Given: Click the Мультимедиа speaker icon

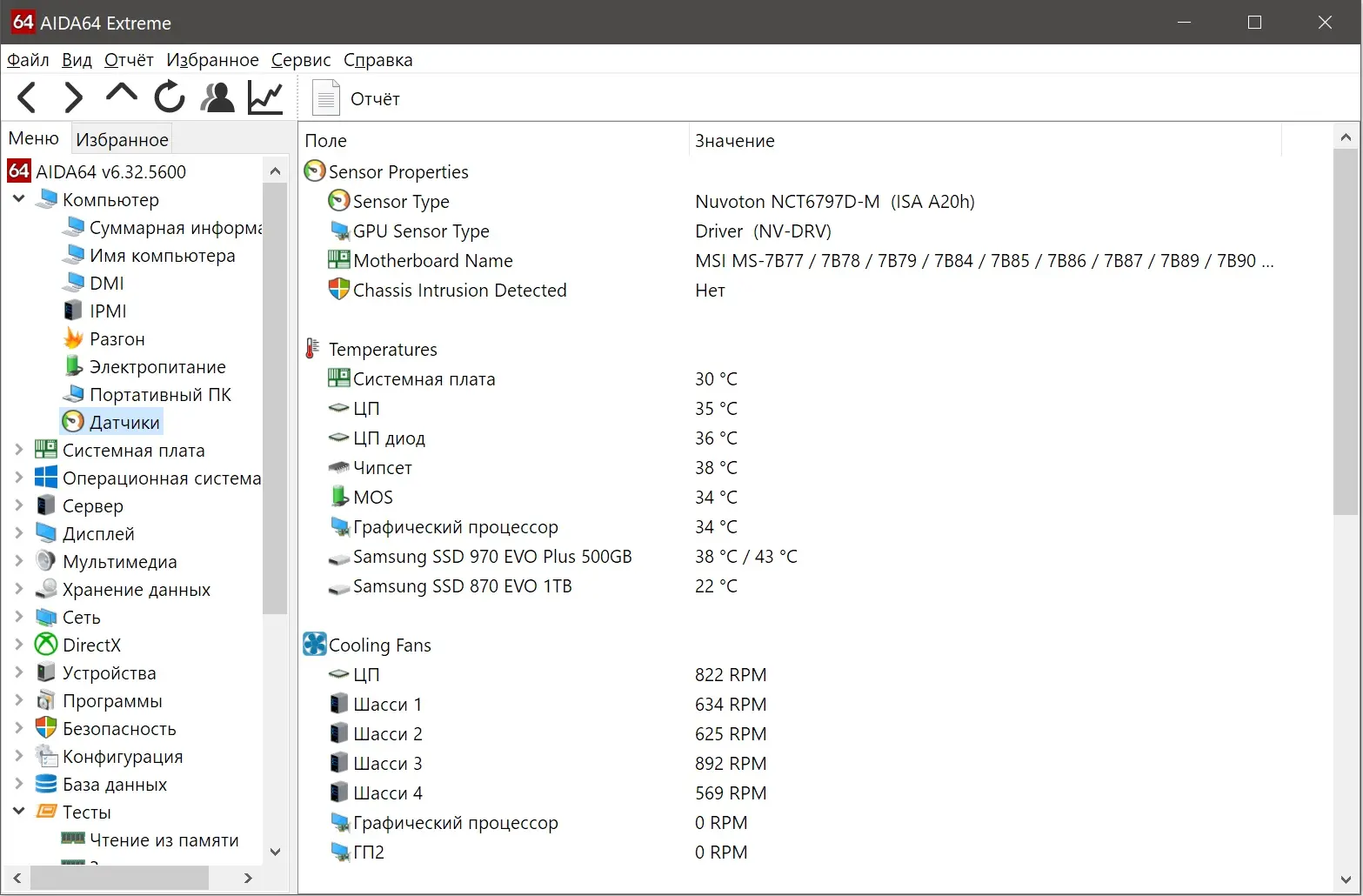Looking at the screenshot, I should pos(46,561).
